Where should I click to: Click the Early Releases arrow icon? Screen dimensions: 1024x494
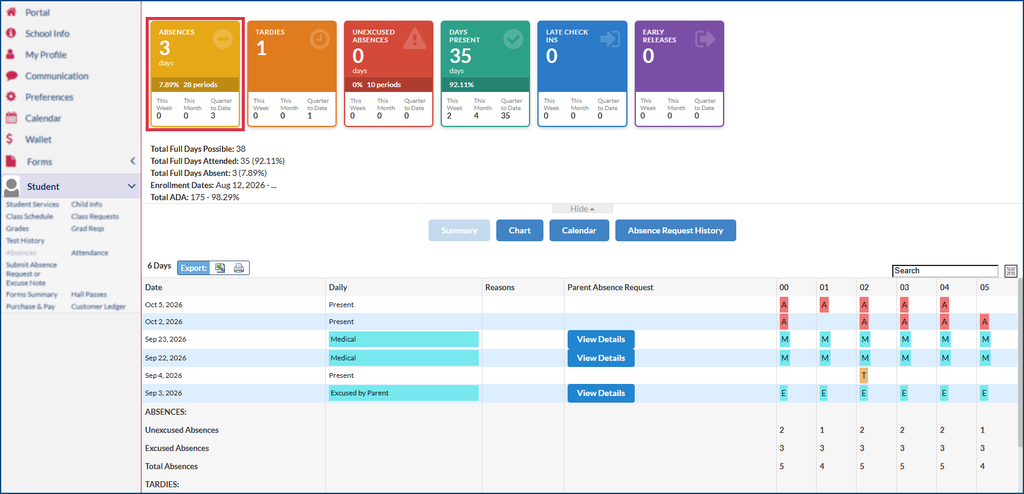(x=705, y=39)
